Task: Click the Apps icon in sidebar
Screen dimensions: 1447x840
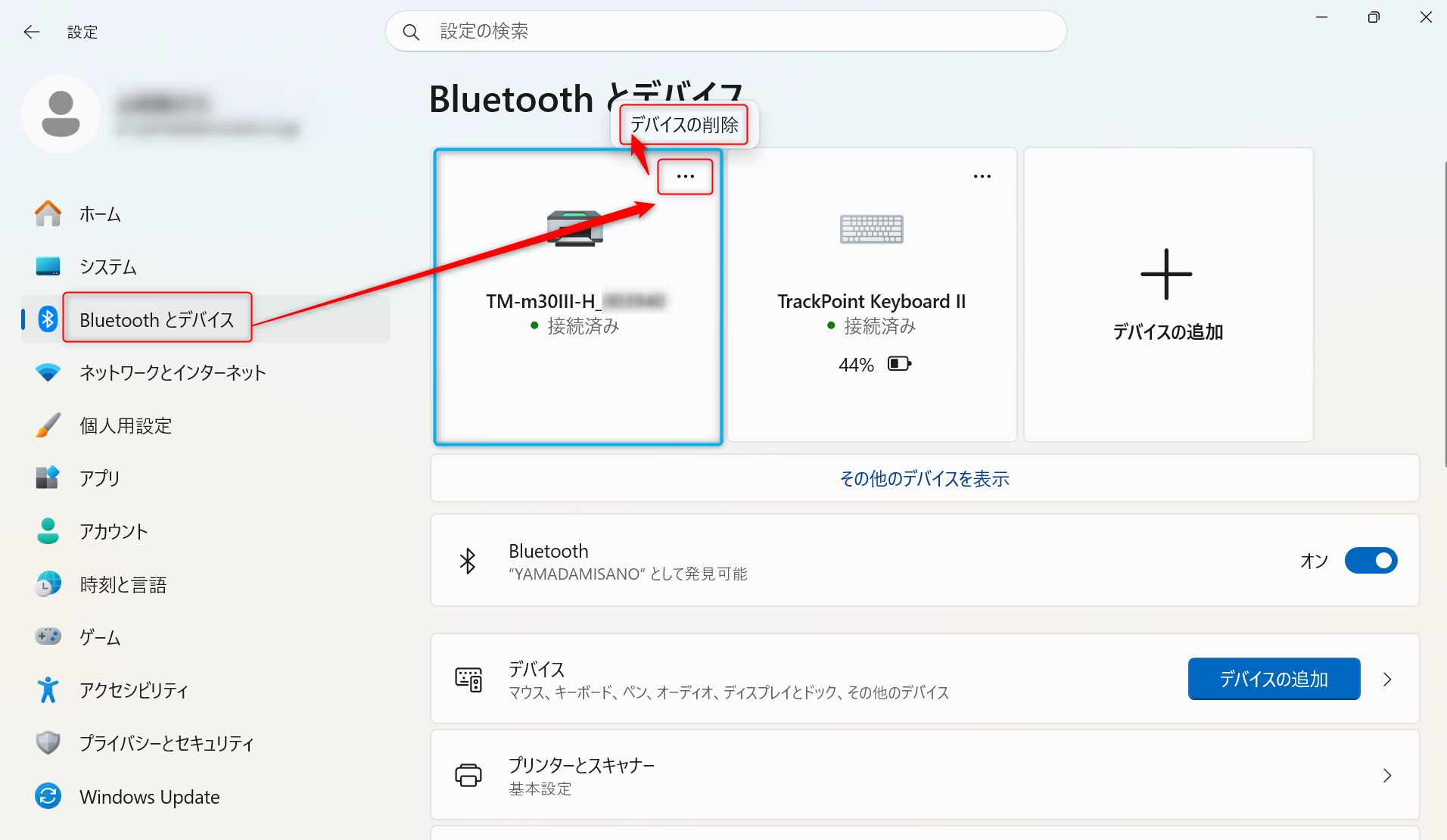Action: pos(48,478)
